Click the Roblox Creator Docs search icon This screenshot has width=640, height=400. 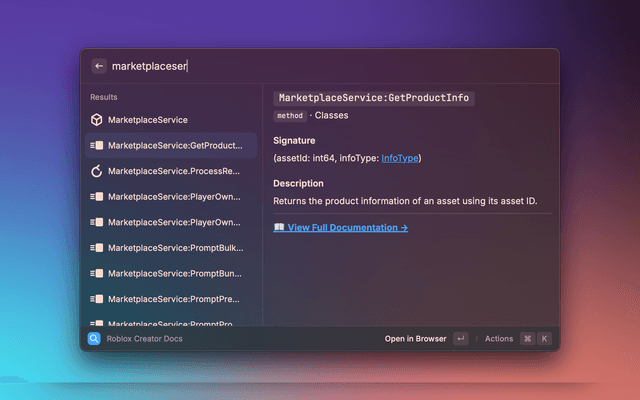click(x=94, y=339)
